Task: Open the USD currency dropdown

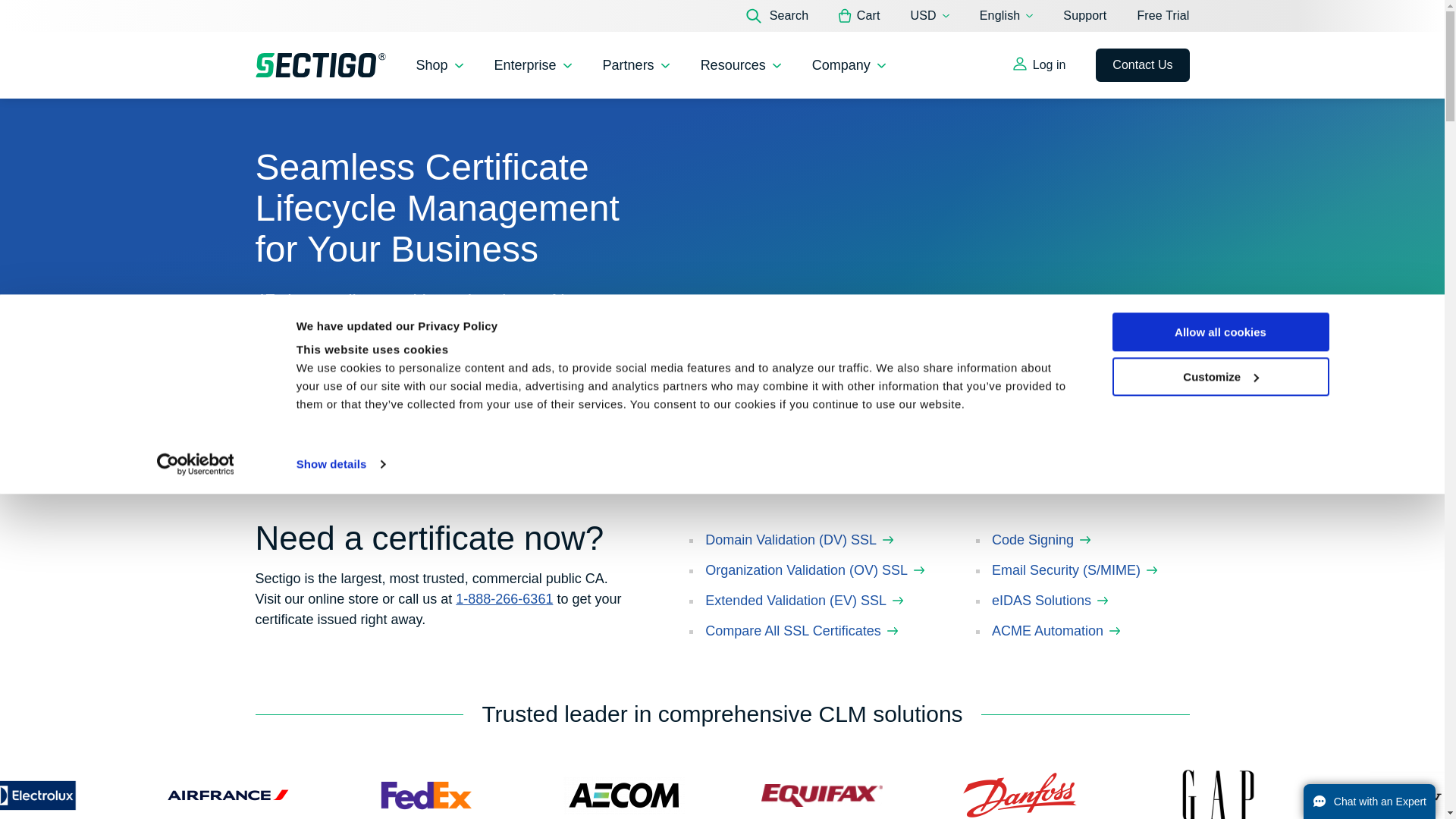Action: [x=930, y=16]
